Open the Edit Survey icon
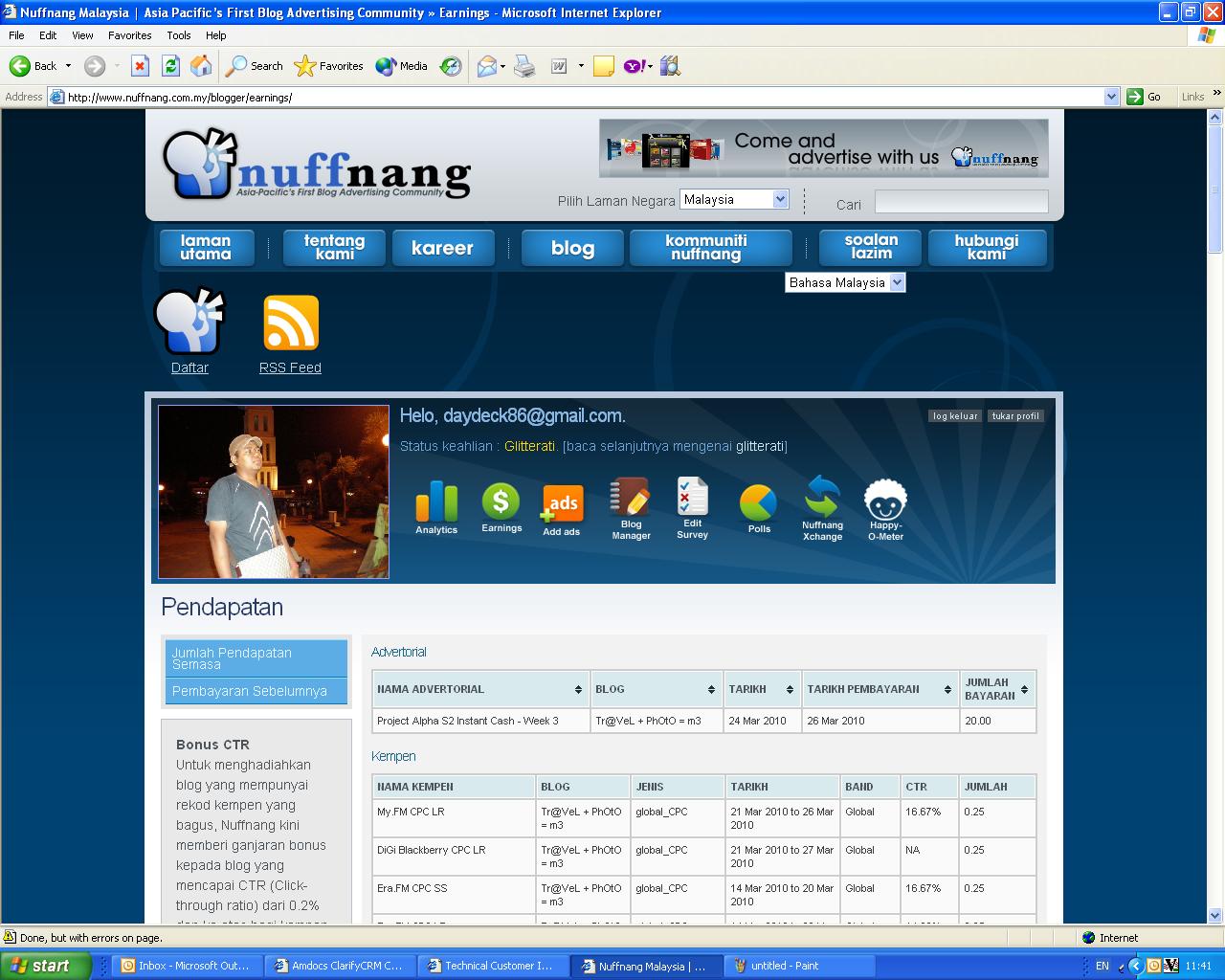 [692, 508]
